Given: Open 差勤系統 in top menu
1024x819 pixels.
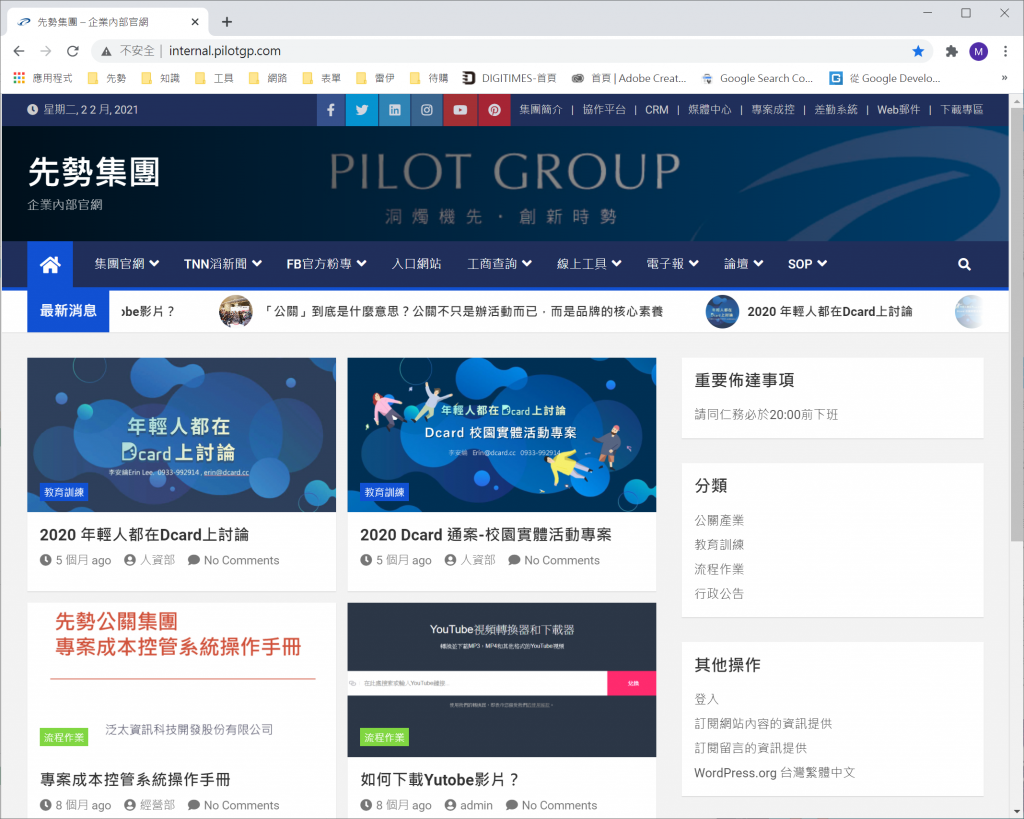Looking at the screenshot, I should (x=836, y=110).
